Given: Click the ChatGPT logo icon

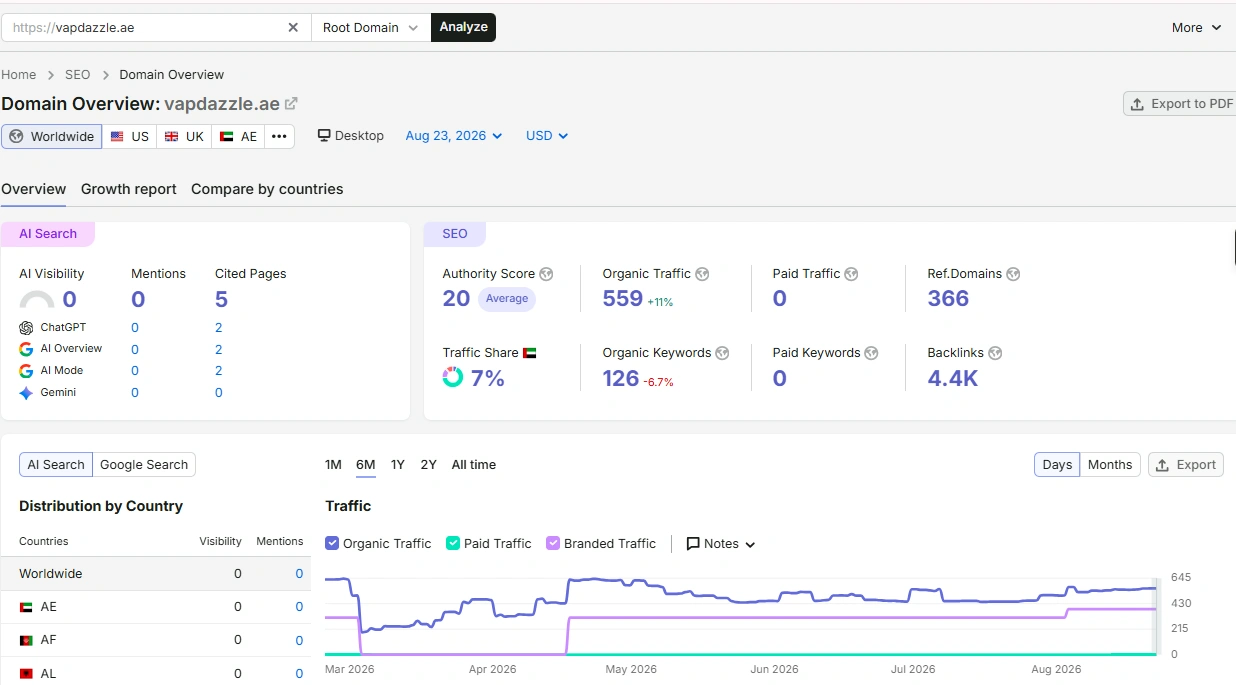Looking at the screenshot, I should 26,328.
